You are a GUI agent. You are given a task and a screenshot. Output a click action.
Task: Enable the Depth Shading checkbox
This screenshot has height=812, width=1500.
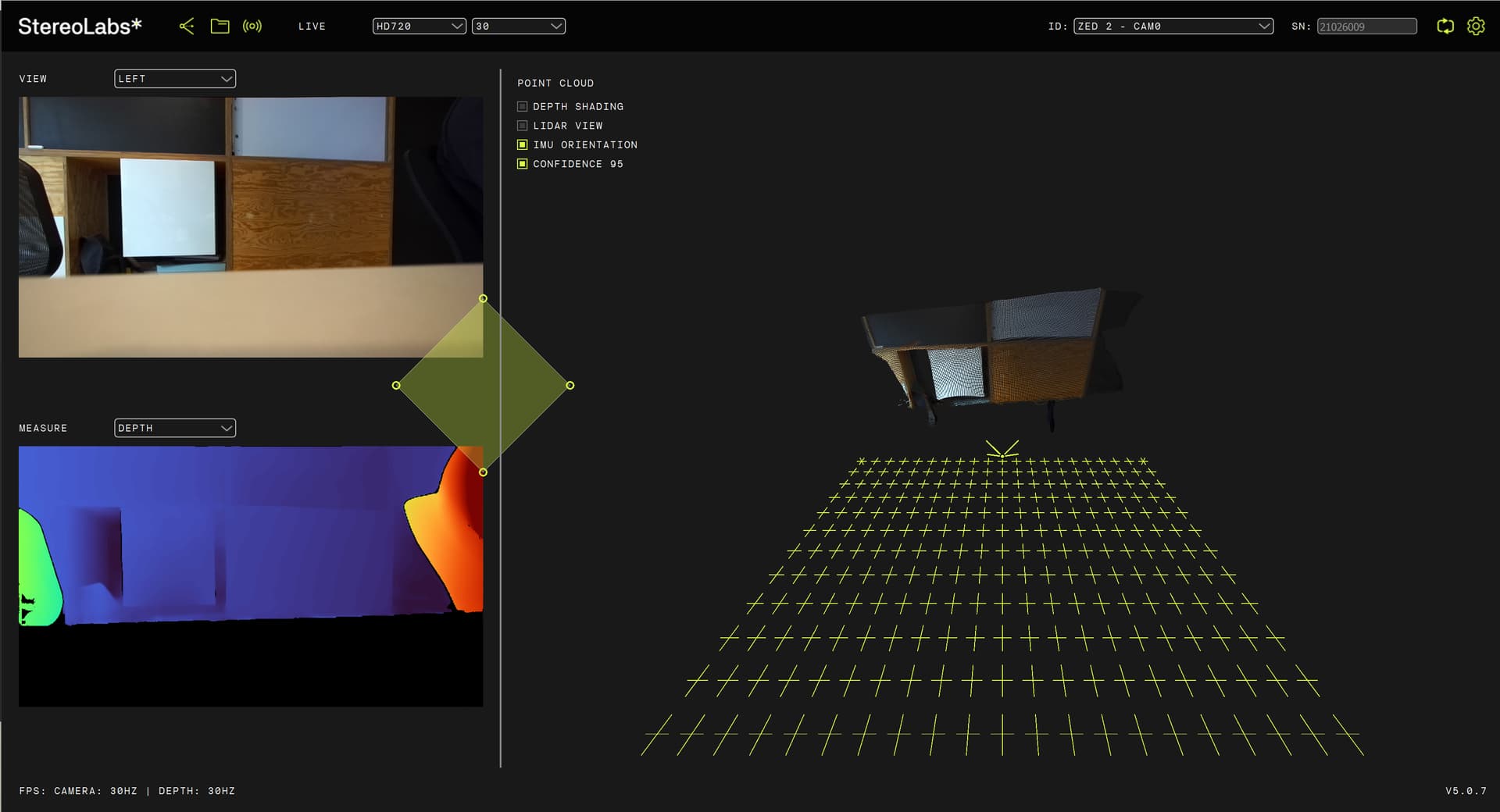click(523, 107)
